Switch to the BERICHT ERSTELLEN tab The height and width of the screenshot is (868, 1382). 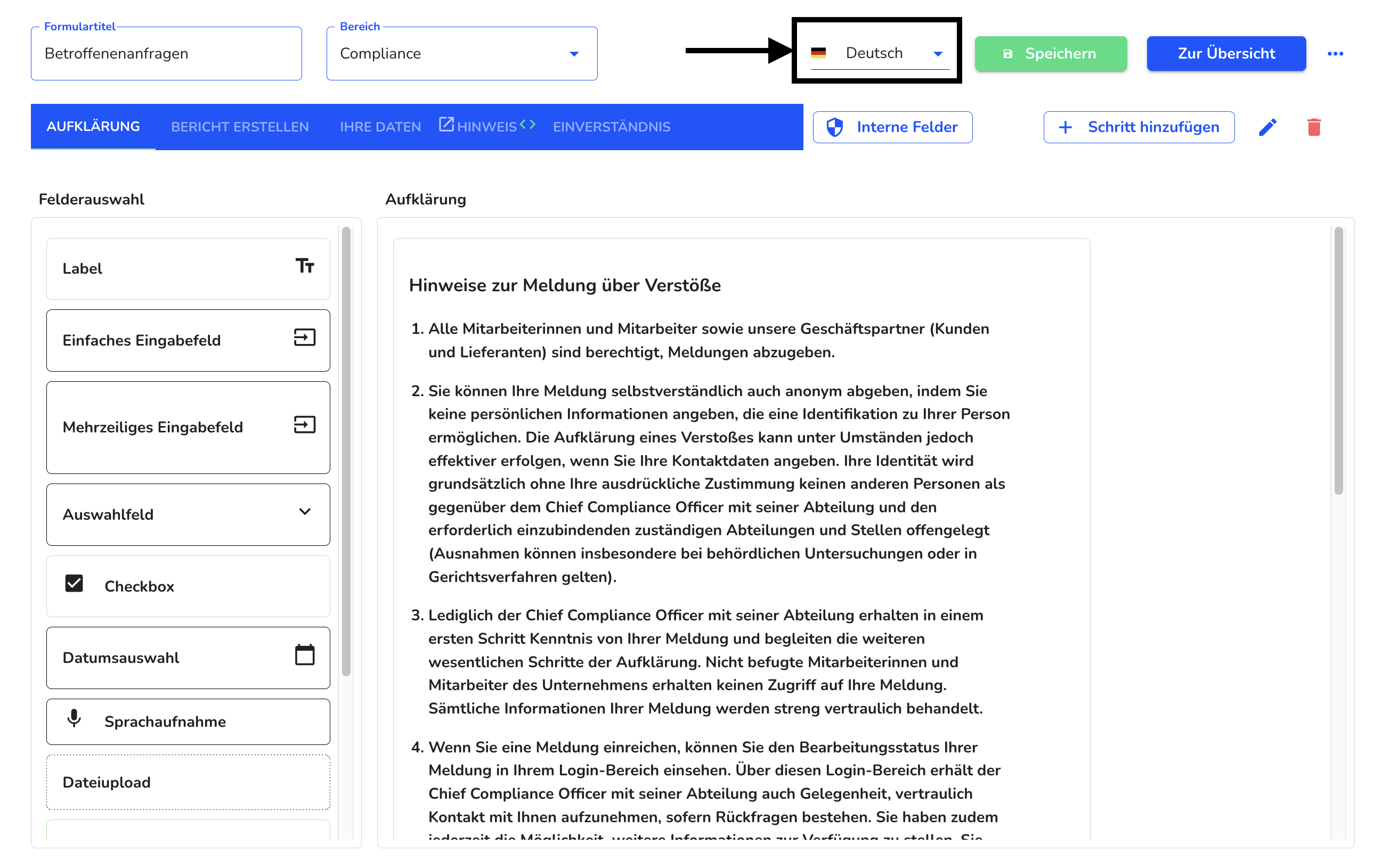(240, 127)
